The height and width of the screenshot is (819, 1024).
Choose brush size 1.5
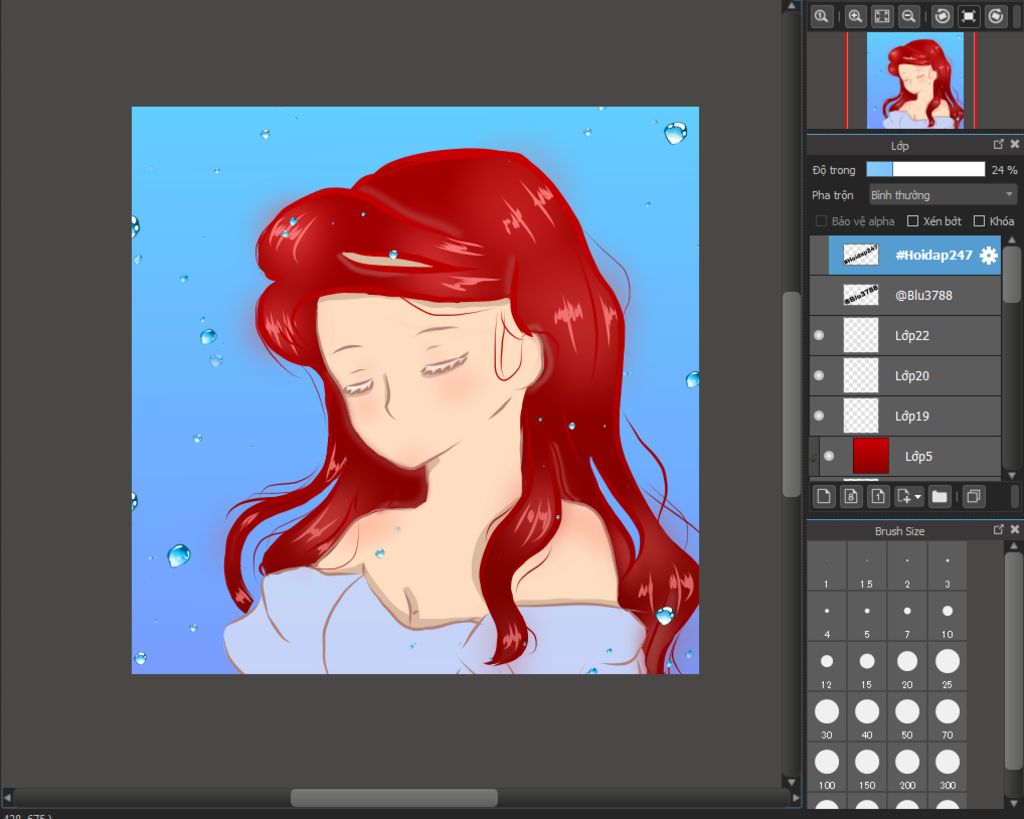tap(867, 566)
